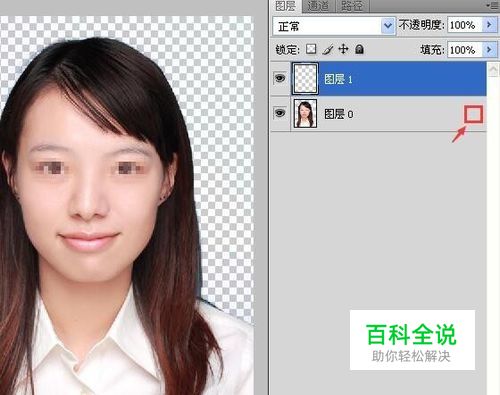The height and width of the screenshot is (395, 500).
Task: Click the 填充 fill value field
Action: (x=465, y=50)
